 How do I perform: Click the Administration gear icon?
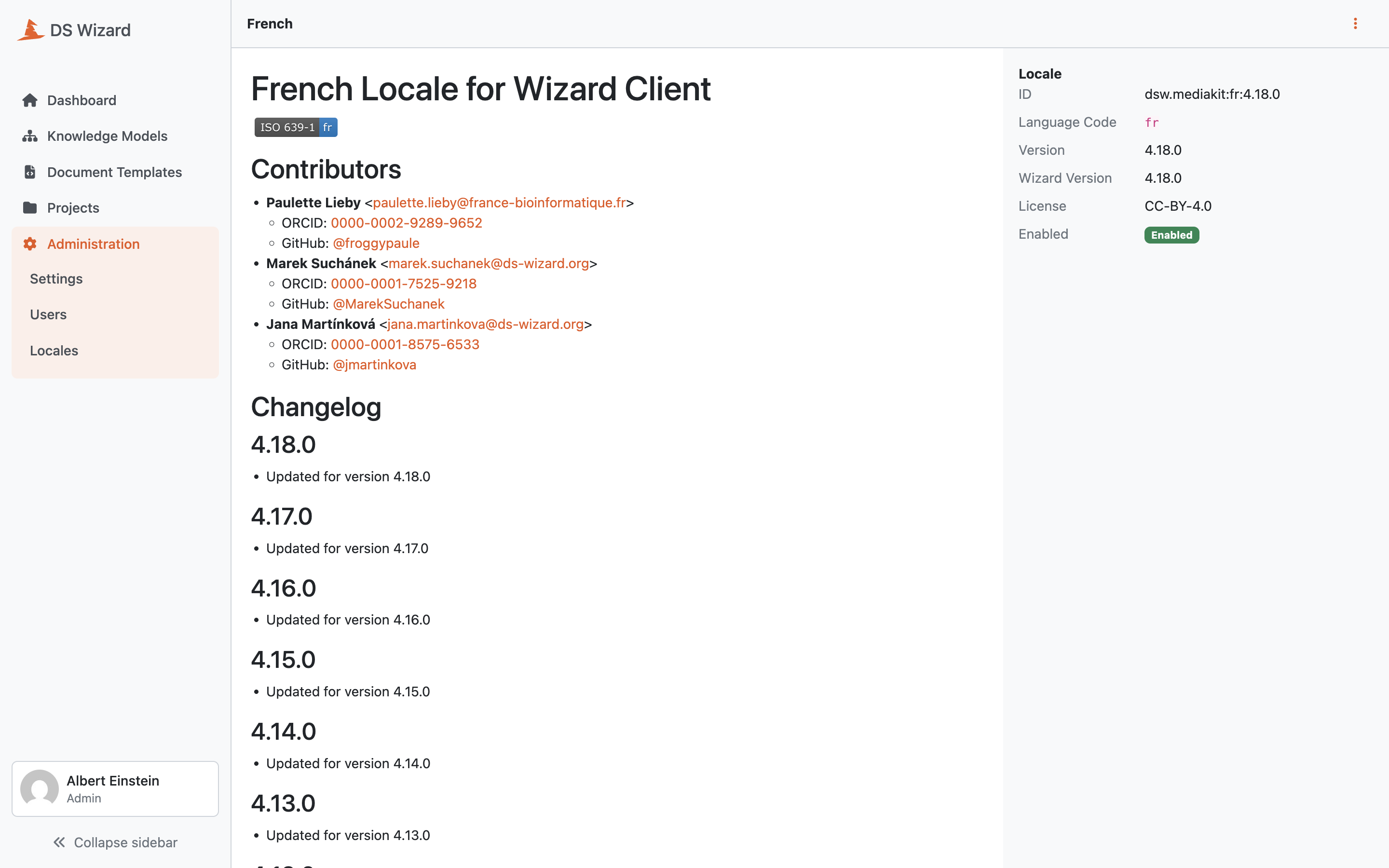point(30,244)
